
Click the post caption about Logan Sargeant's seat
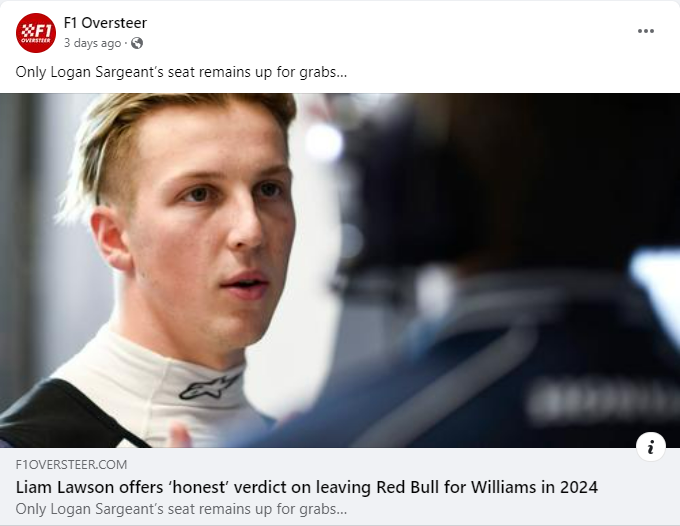click(x=181, y=72)
